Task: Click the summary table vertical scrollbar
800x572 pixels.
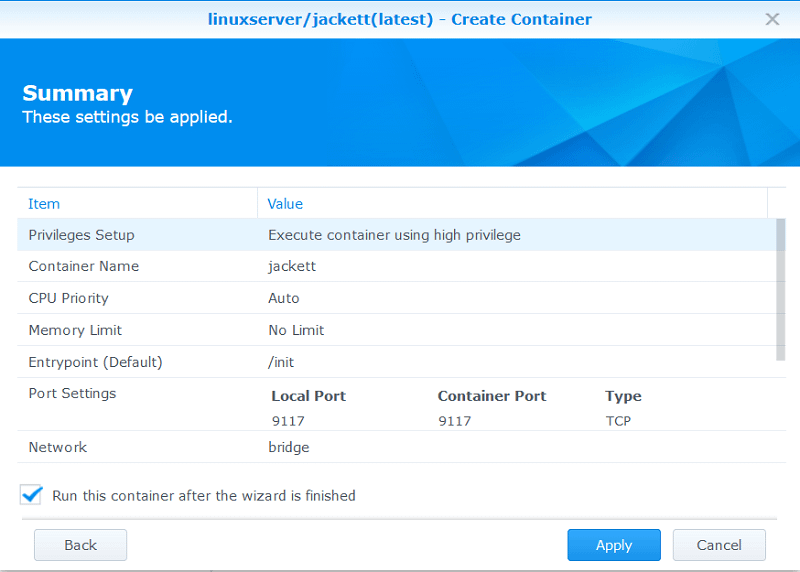Action: click(x=780, y=289)
